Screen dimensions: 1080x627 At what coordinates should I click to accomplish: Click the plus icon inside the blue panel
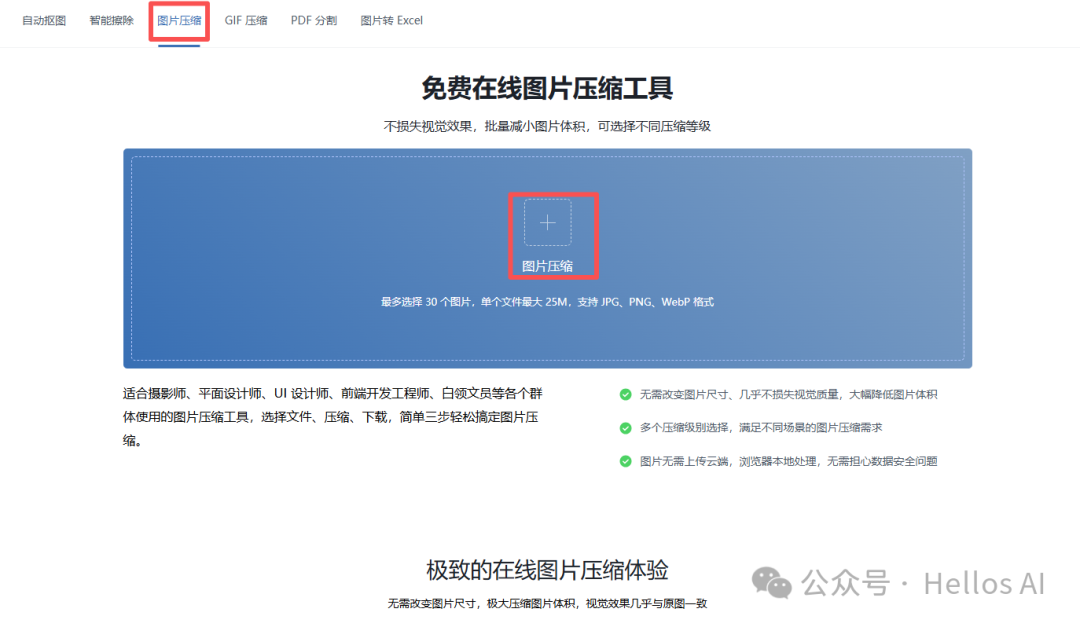tap(547, 222)
